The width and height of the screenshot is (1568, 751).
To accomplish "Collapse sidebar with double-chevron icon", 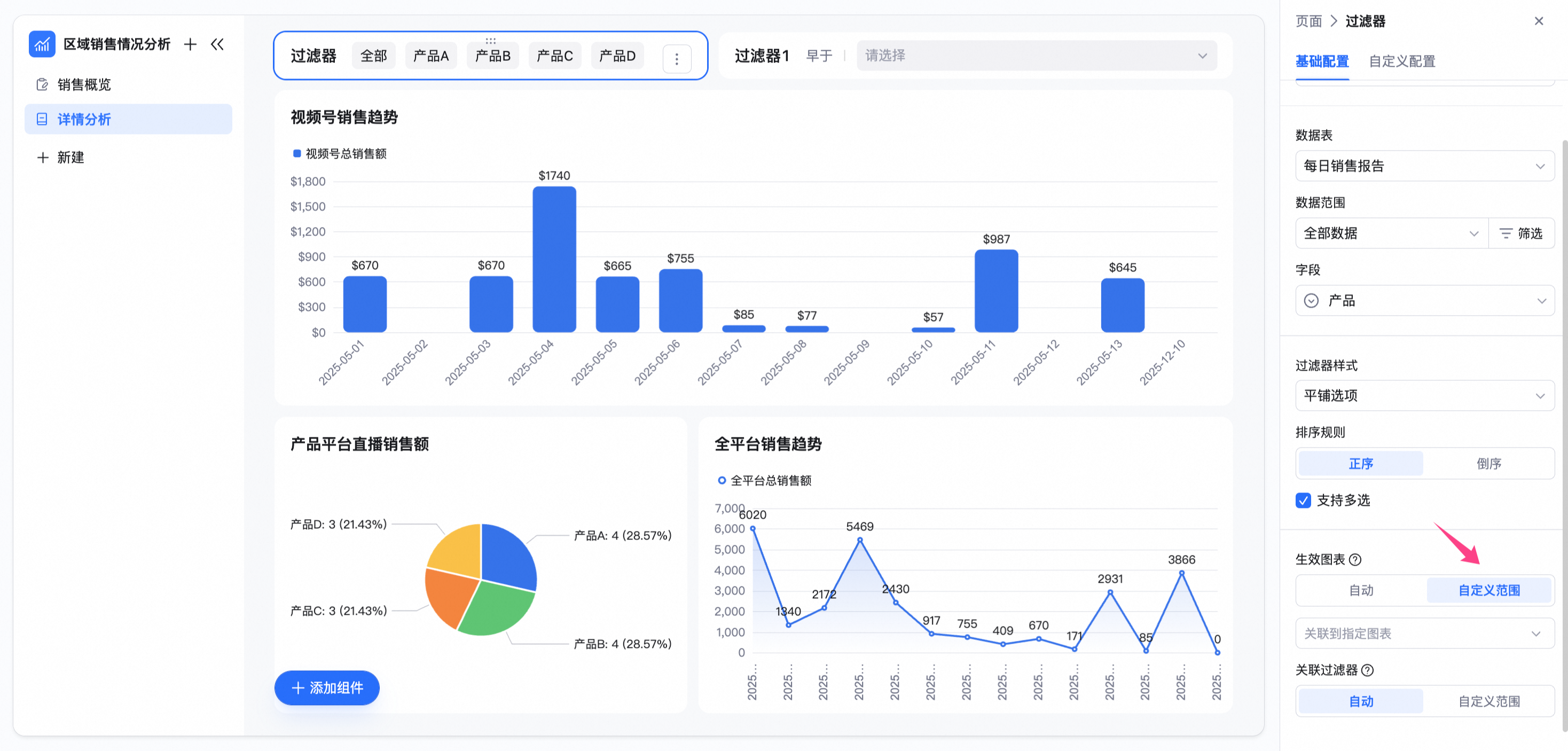I will pos(217,44).
